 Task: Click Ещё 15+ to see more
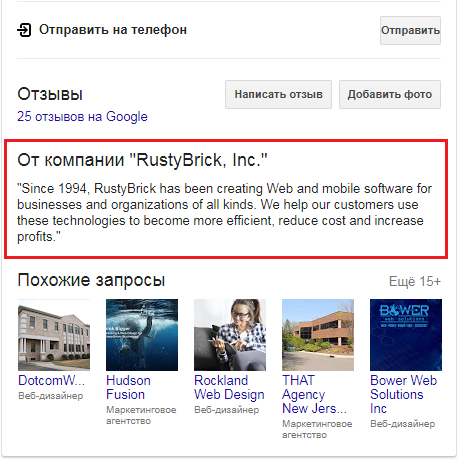(415, 281)
